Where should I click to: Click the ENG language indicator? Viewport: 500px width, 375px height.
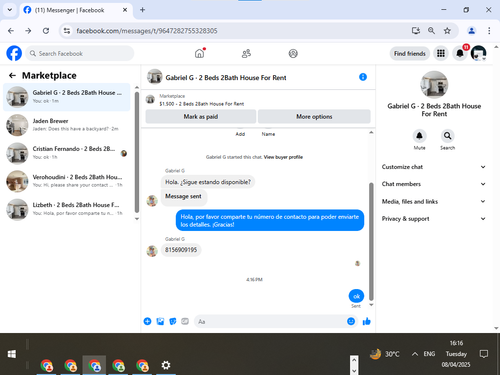coord(429,354)
